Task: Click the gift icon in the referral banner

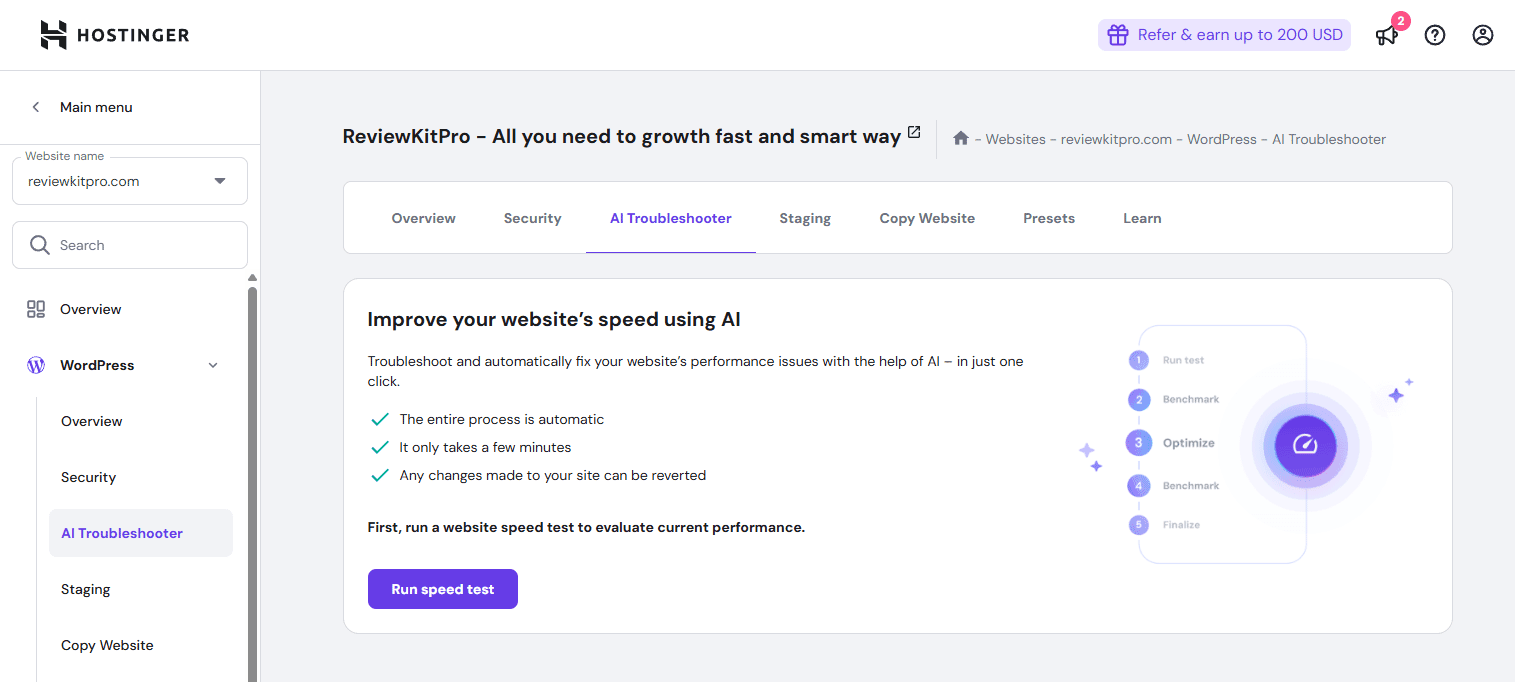Action: [1117, 35]
